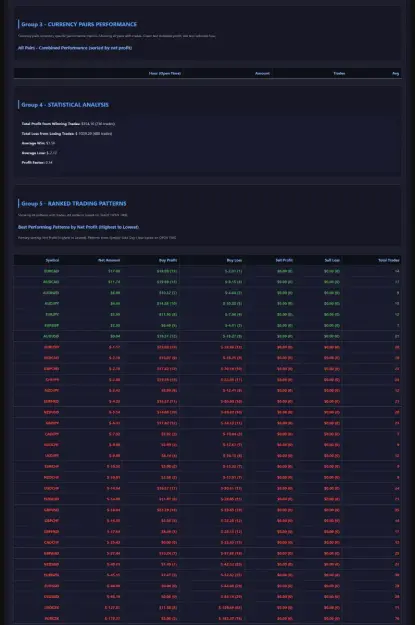Select the Total Loss from Losing Trades line
Viewport: 415px width, 625px height.
pyautogui.click(x=67, y=134)
